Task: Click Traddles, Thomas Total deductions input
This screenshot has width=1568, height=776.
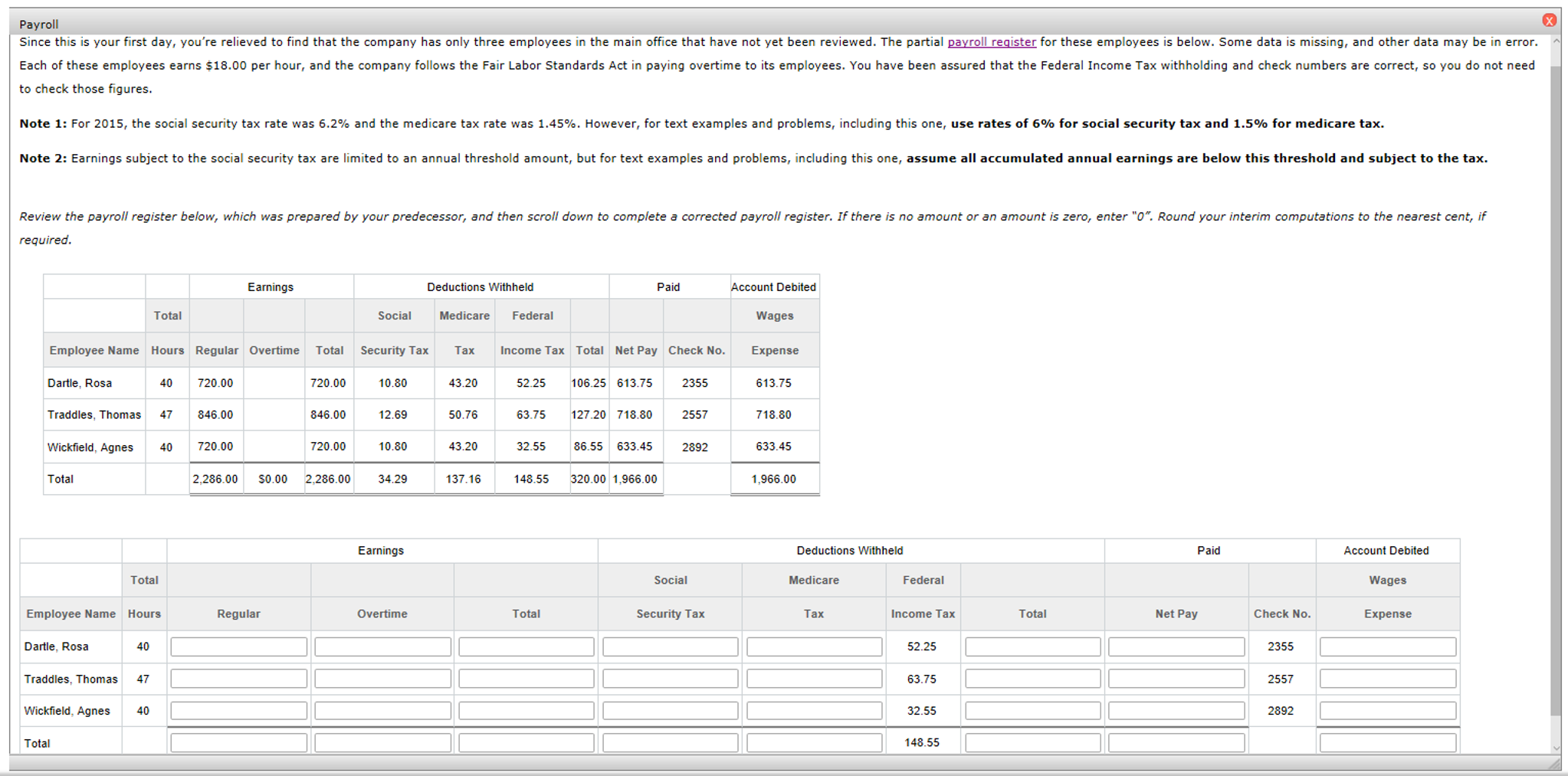Action: 1033,679
